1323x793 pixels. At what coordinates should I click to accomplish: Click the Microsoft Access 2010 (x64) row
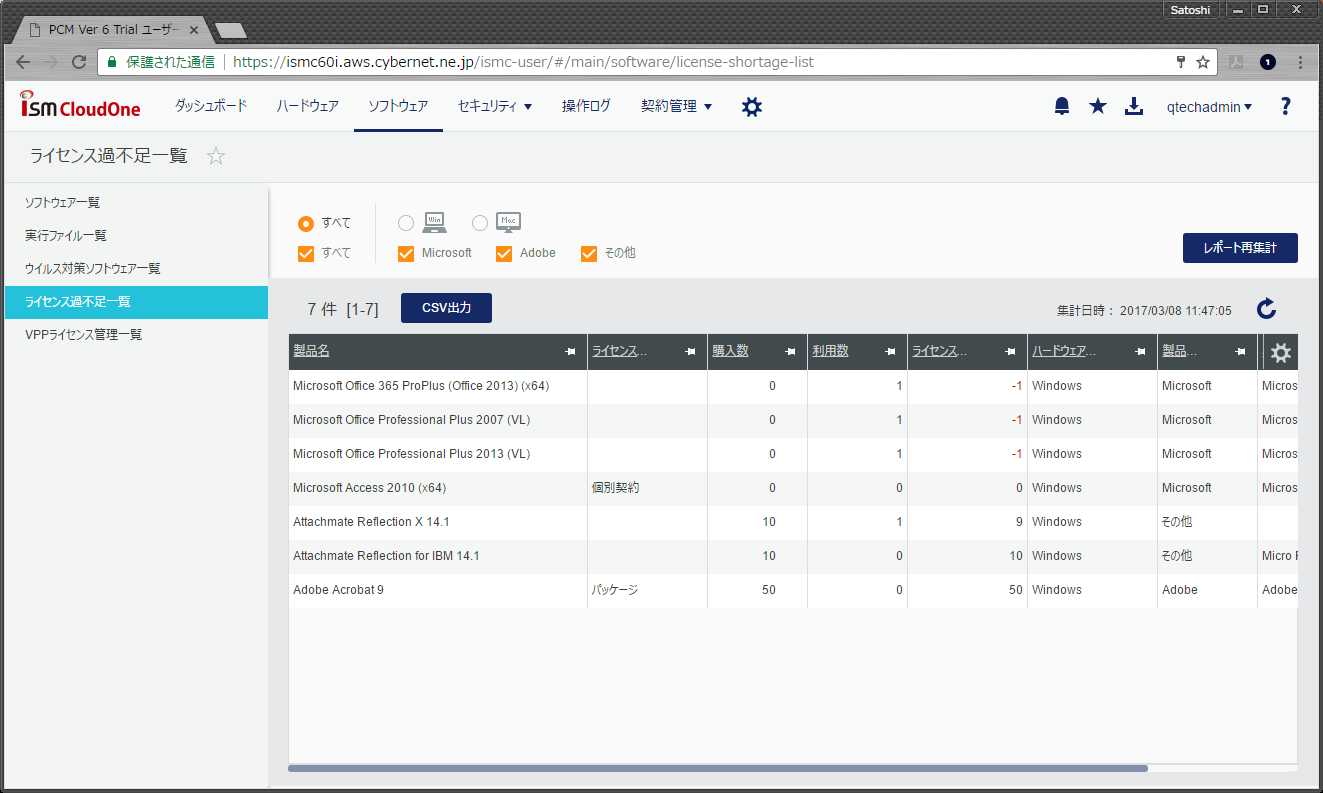click(793, 488)
